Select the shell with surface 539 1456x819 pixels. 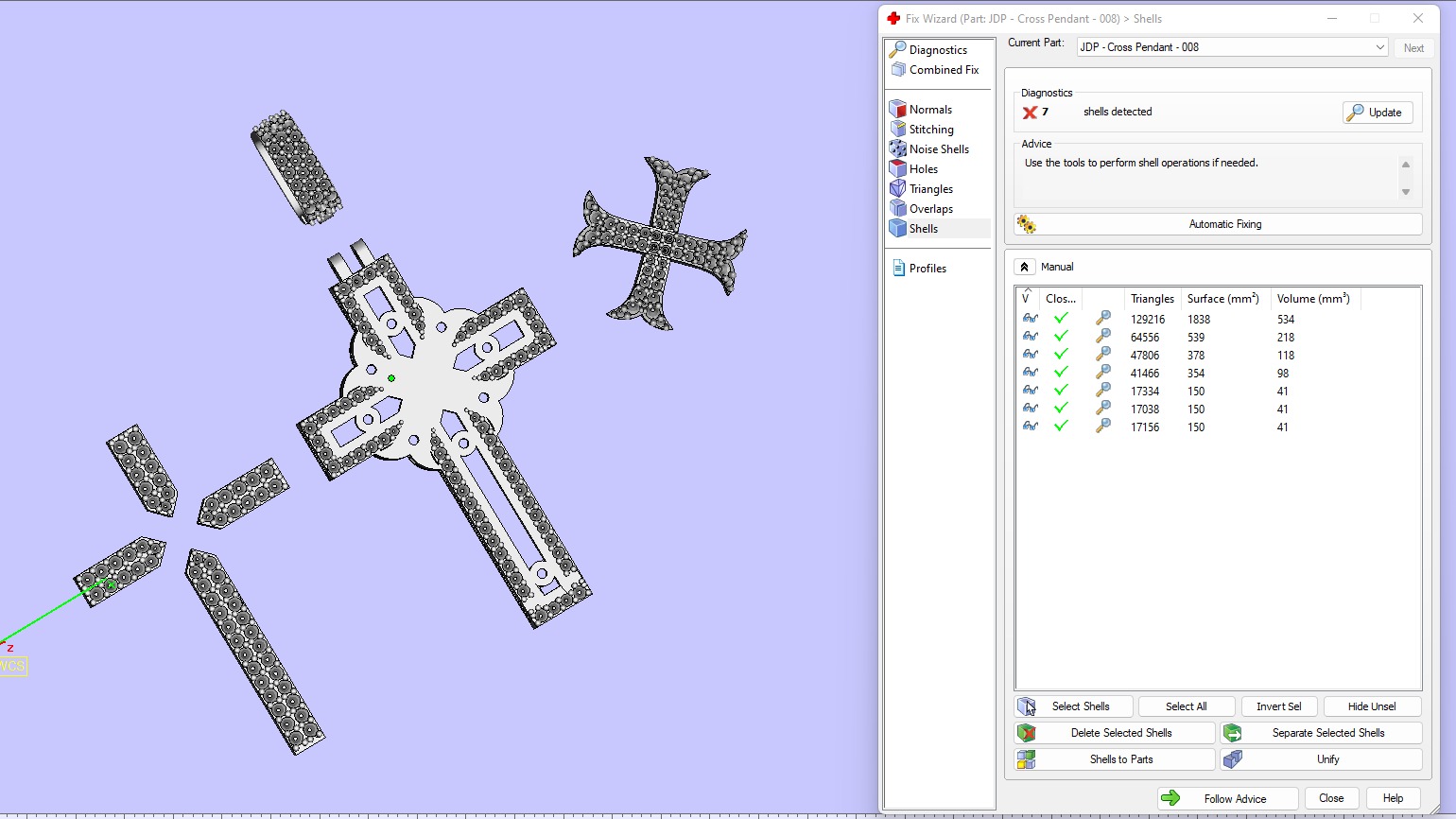coord(1218,337)
